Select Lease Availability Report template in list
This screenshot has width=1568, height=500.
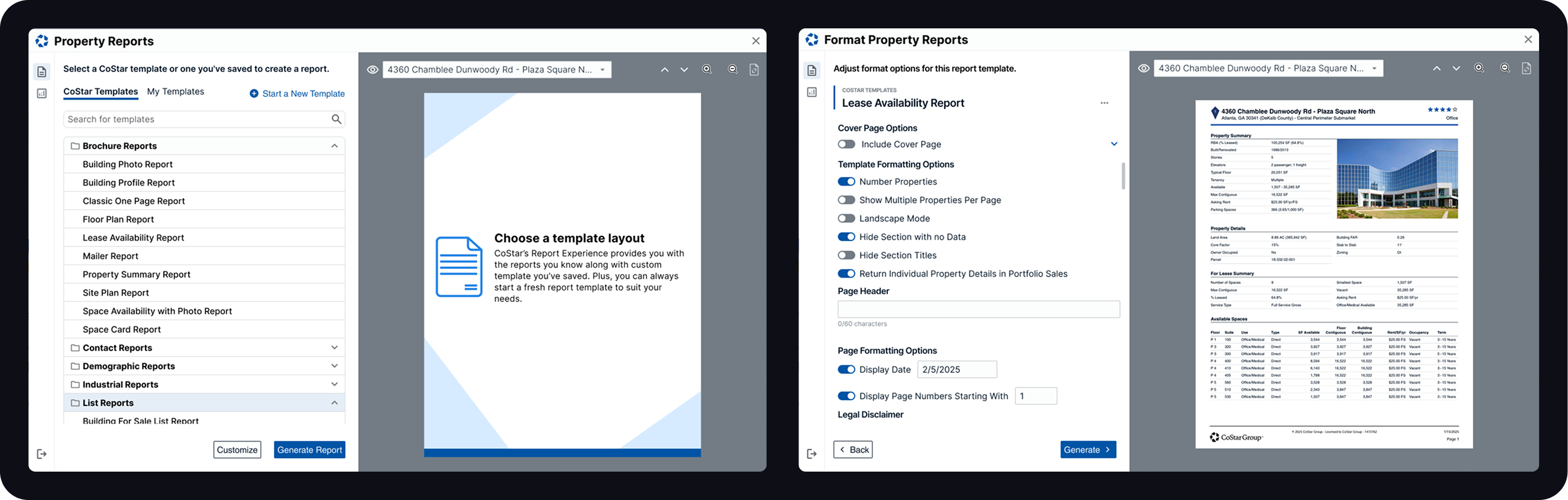click(x=204, y=238)
